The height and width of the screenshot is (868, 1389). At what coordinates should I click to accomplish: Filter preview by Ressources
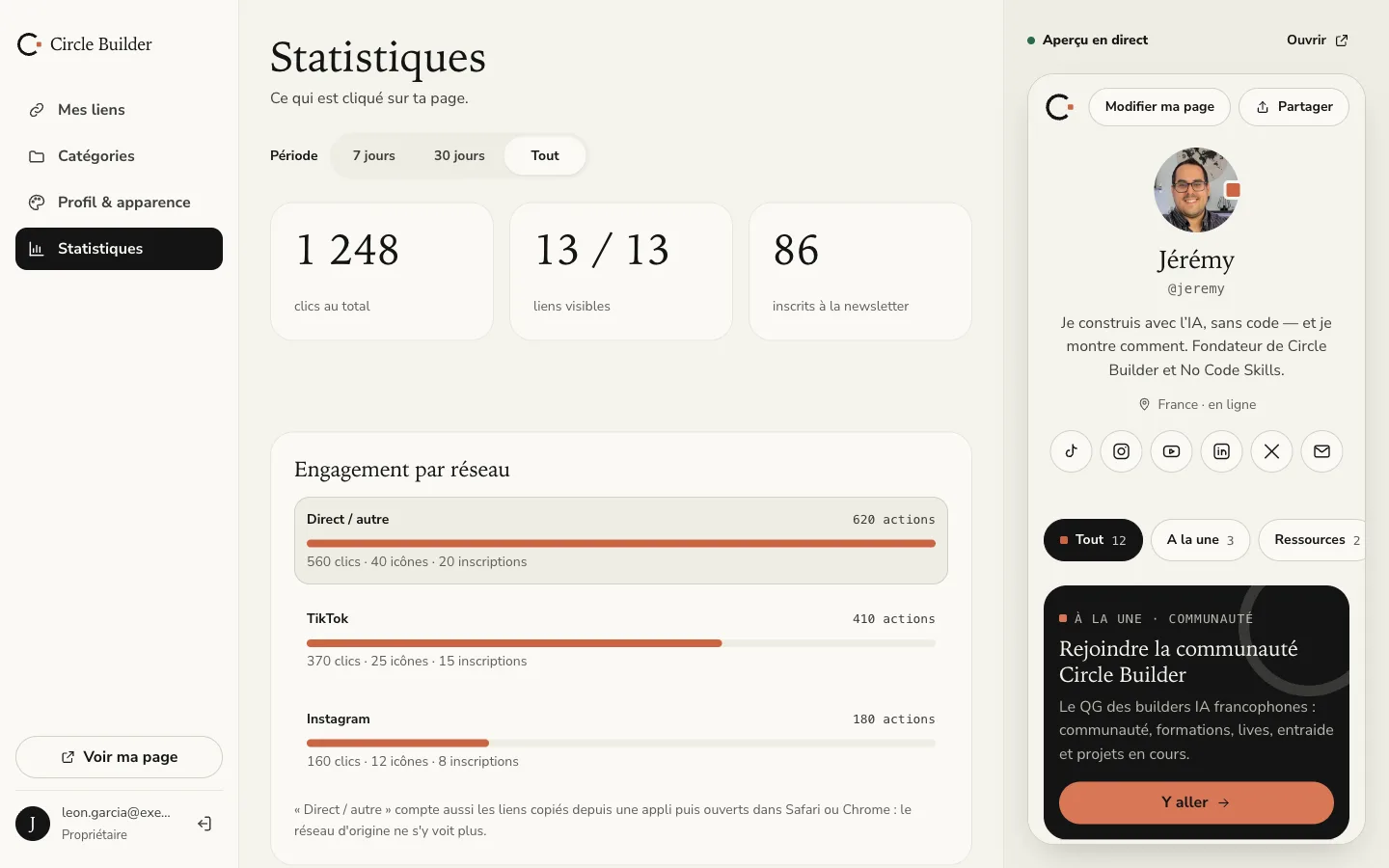(x=1313, y=540)
